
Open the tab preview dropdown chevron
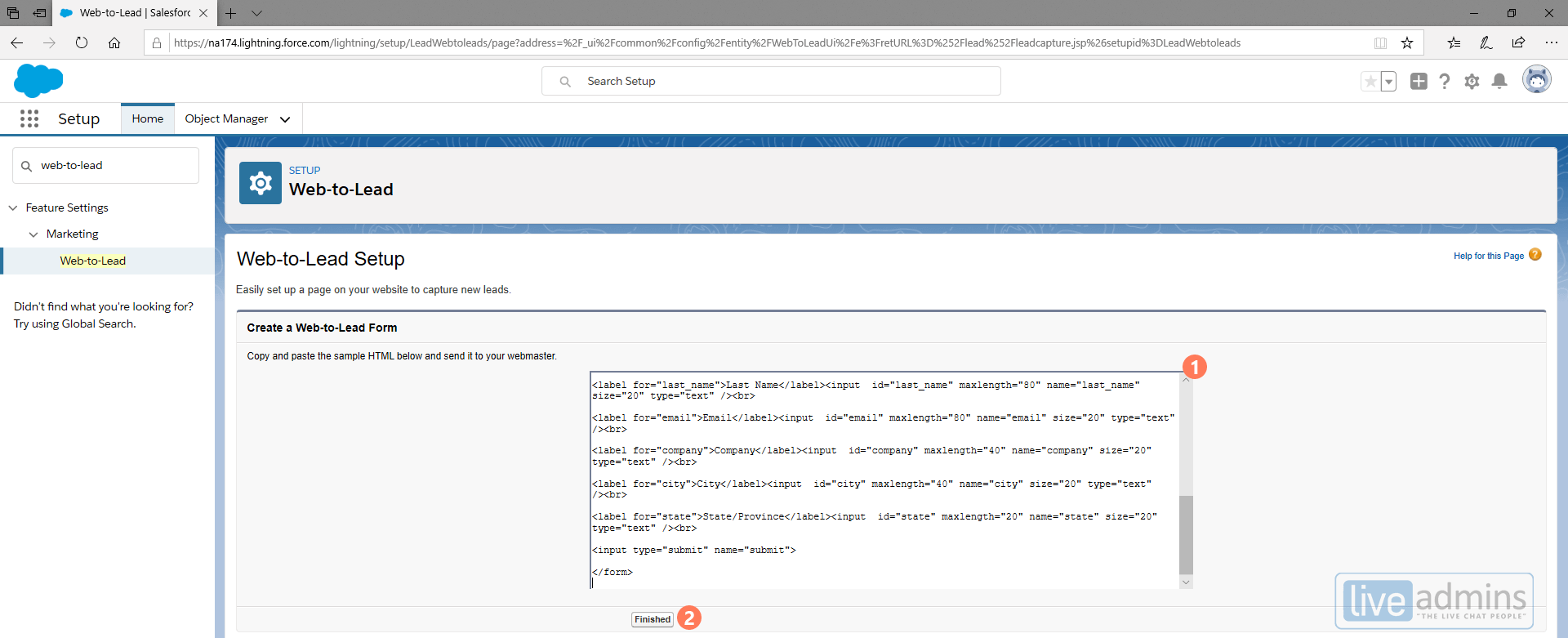256,13
